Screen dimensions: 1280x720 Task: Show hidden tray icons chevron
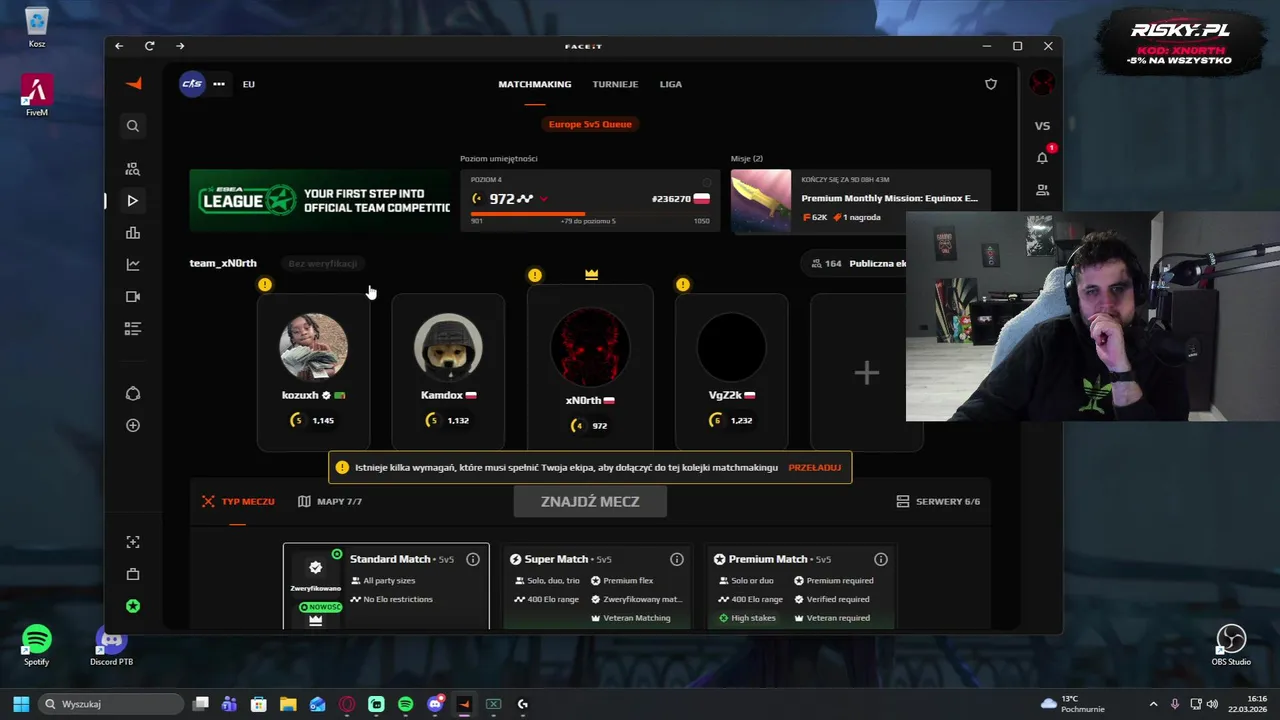pos(1153,704)
